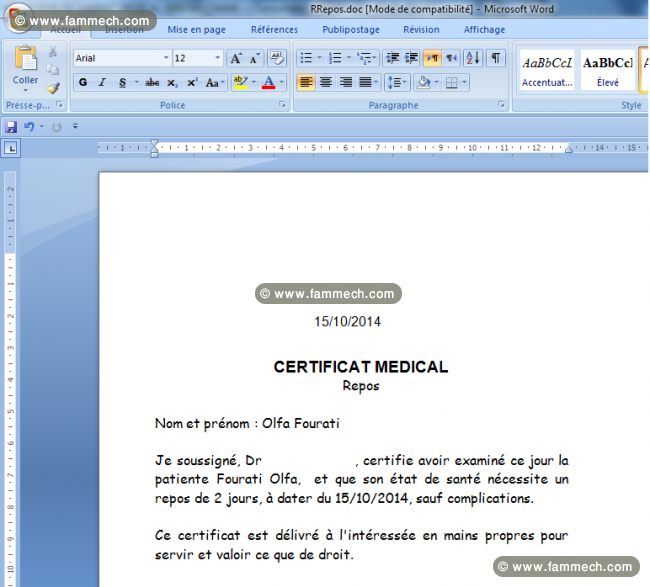This screenshot has height=587, width=650.
Task: Click the Subscript icon
Action: coord(172,82)
